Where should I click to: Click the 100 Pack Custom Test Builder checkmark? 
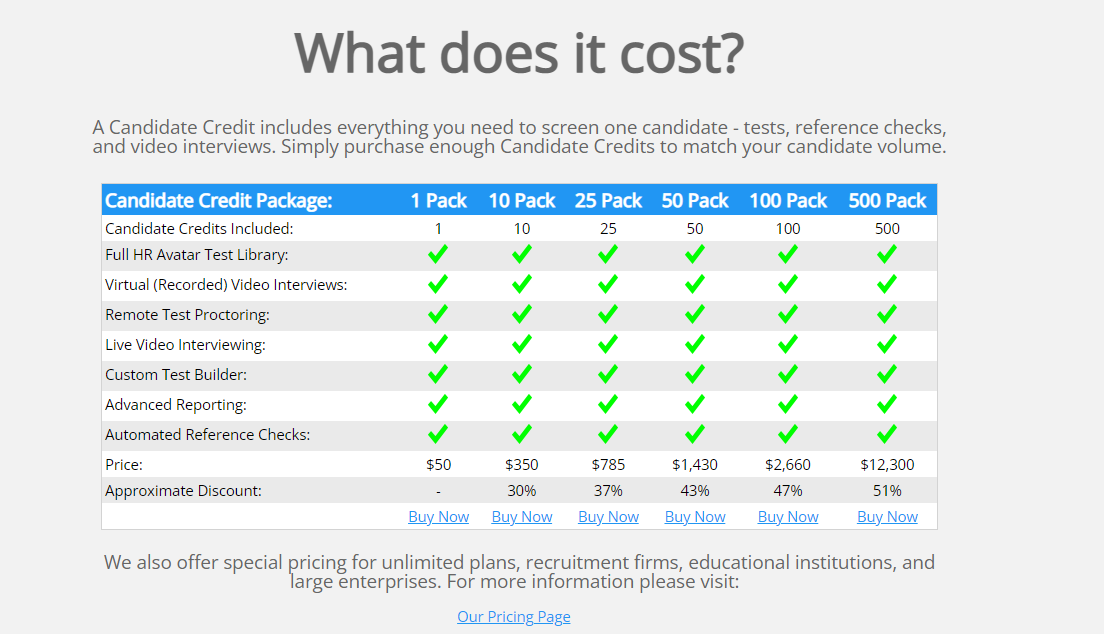(788, 375)
